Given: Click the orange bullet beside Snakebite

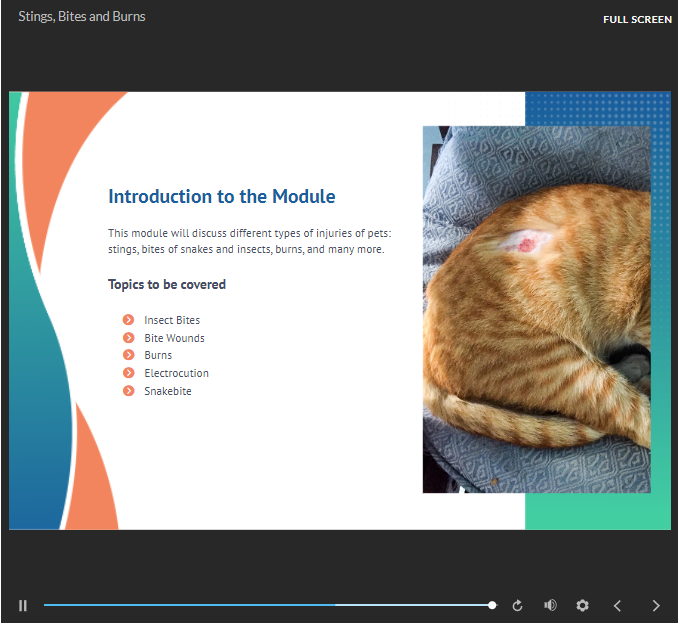Looking at the screenshot, I should click(128, 391).
